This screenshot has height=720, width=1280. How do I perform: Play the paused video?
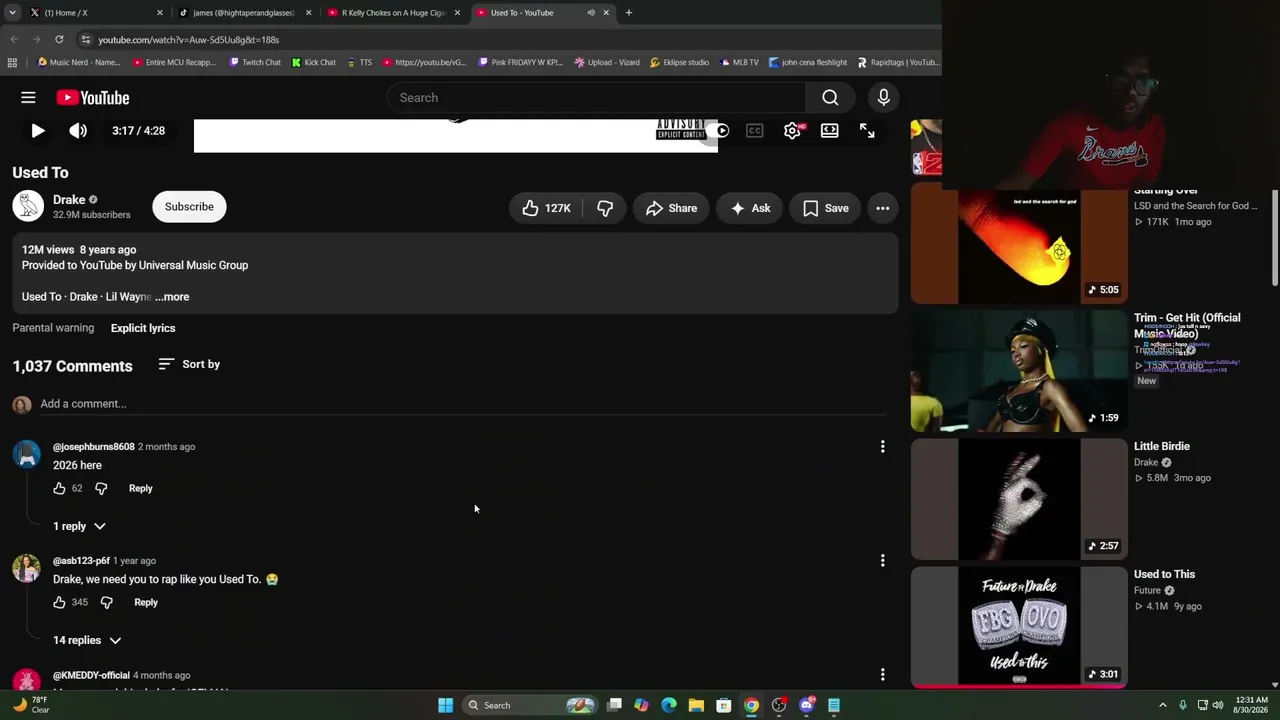[x=37, y=130]
